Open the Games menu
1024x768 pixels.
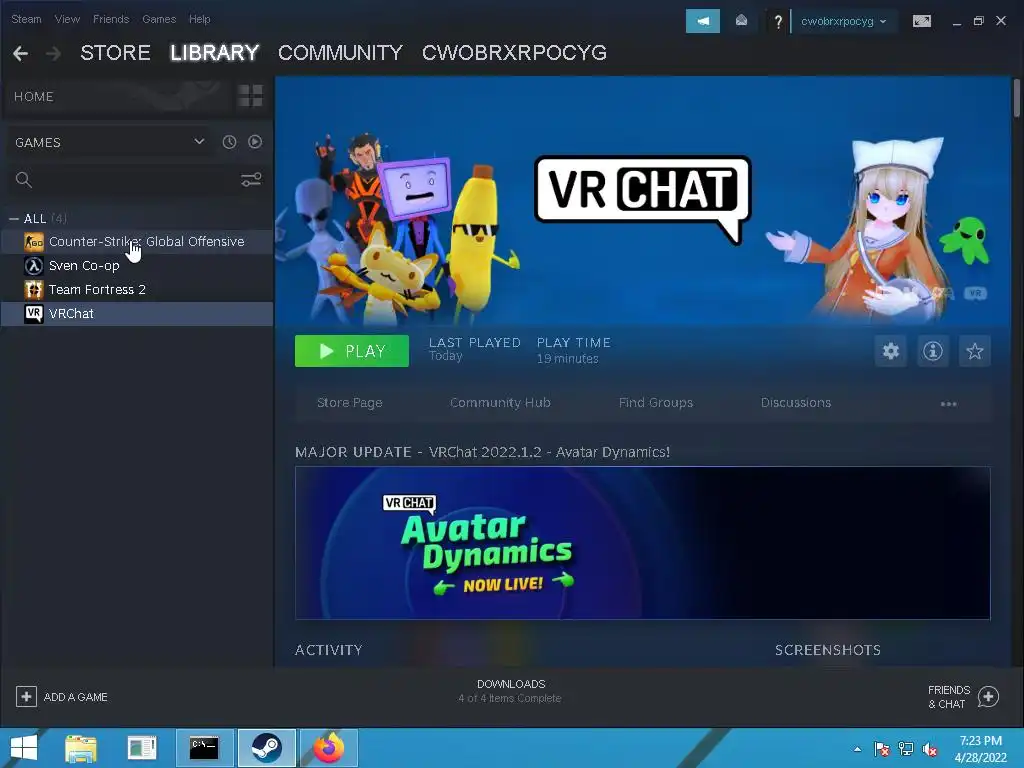(x=159, y=19)
